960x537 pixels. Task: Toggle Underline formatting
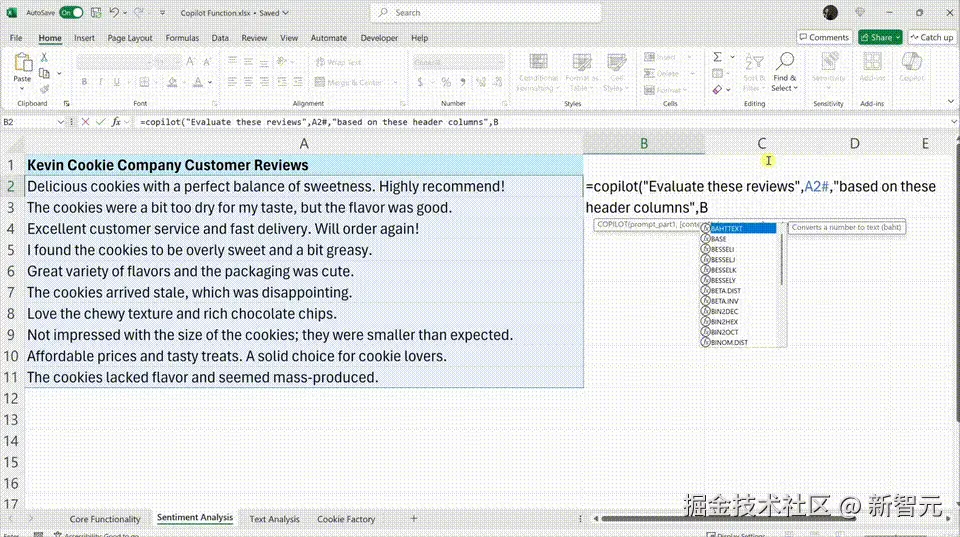(x=116, y=82)
